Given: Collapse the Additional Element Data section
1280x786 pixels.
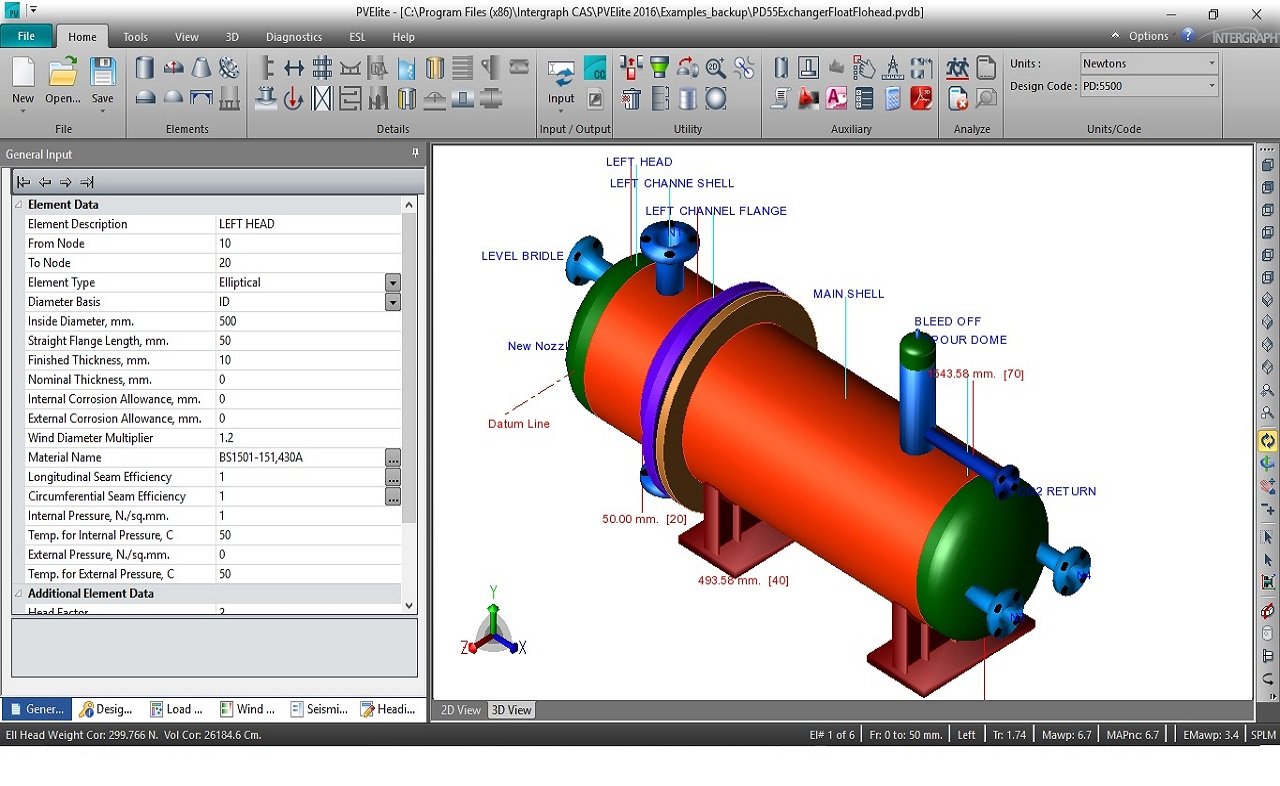Looking at the screenshot, I should [19, 593].
